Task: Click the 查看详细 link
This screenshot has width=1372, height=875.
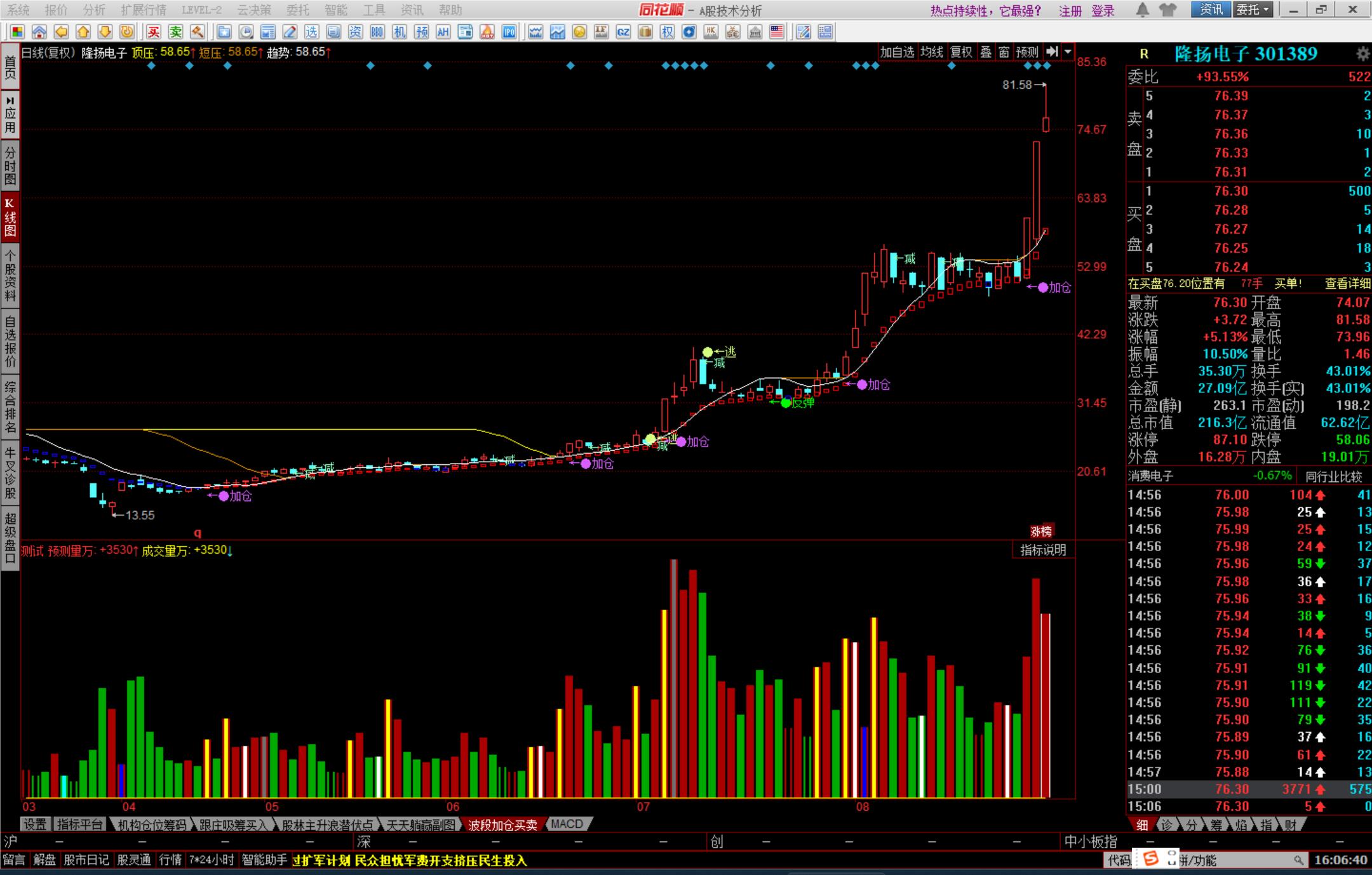Action: [1347, 284]
